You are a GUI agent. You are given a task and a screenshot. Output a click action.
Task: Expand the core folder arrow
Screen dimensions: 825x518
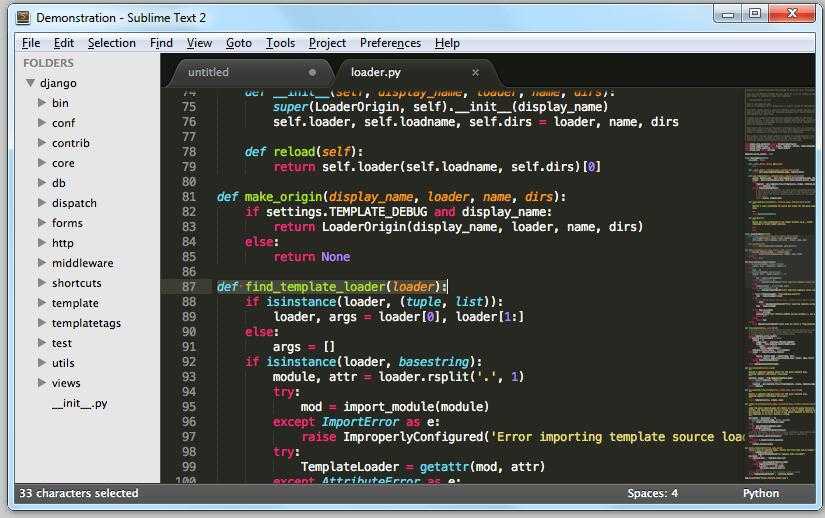click(x=42, y=162)
